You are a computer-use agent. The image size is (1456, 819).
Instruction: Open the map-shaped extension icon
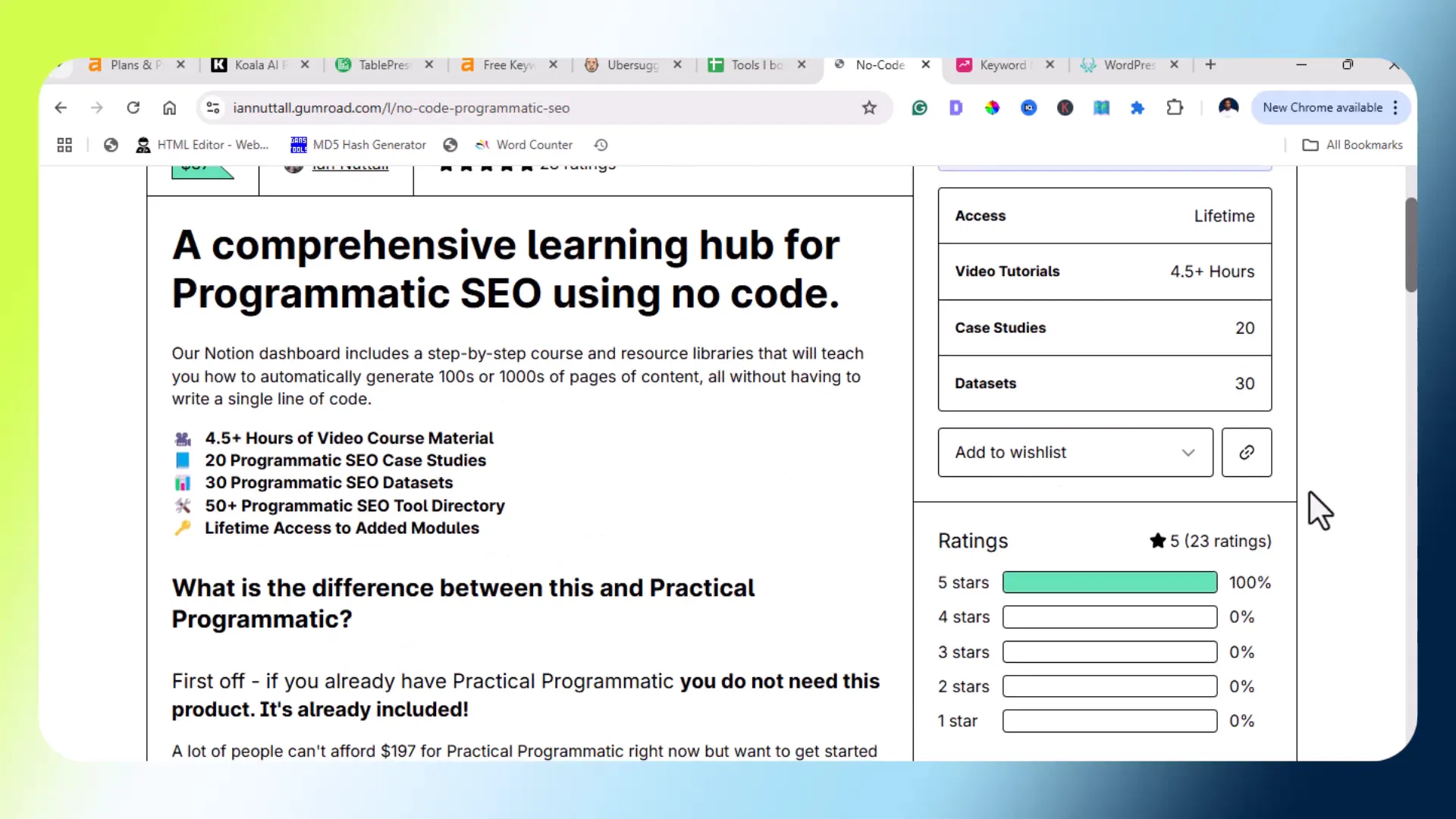click(x=1101, y=108)
